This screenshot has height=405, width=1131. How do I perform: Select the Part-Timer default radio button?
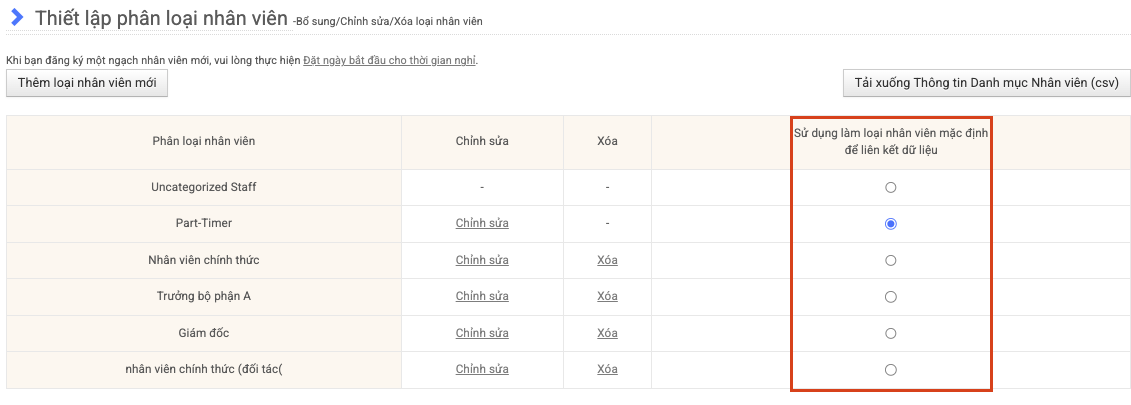(x=891, y=224)
